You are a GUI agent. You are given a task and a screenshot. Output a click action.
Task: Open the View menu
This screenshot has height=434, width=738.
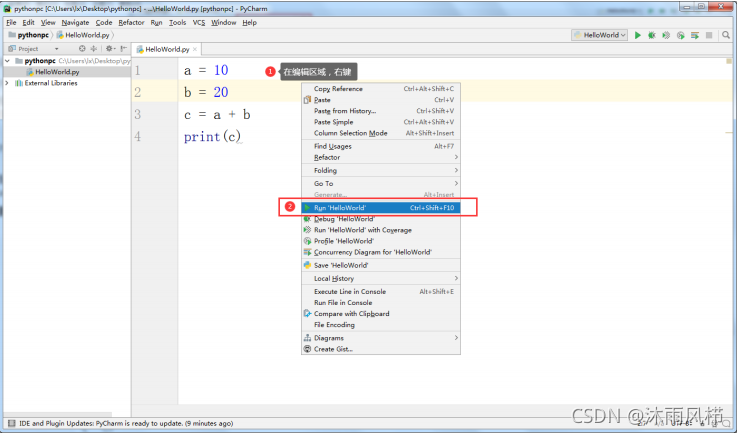pos(48,23)
